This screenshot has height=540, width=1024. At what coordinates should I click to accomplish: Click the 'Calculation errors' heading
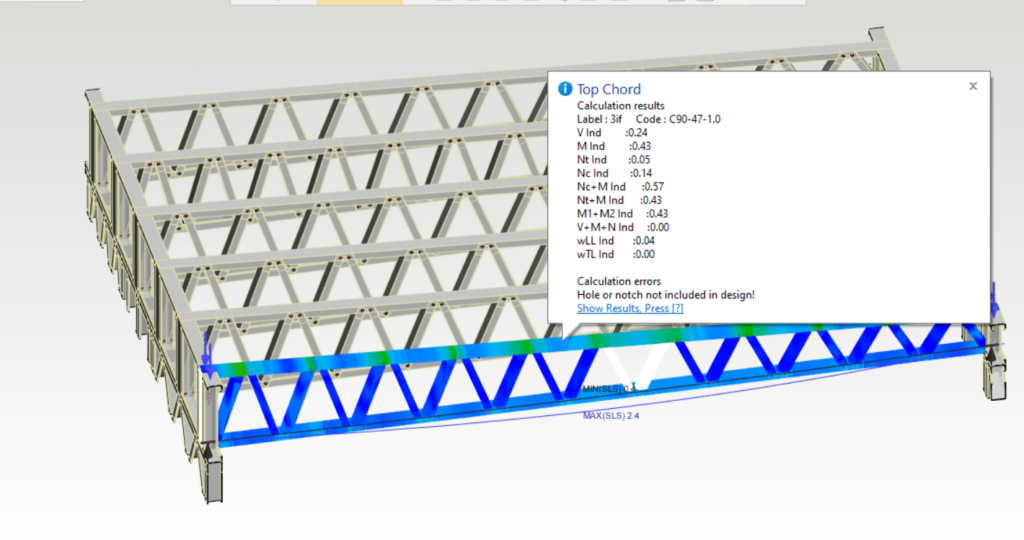(618, 281)
